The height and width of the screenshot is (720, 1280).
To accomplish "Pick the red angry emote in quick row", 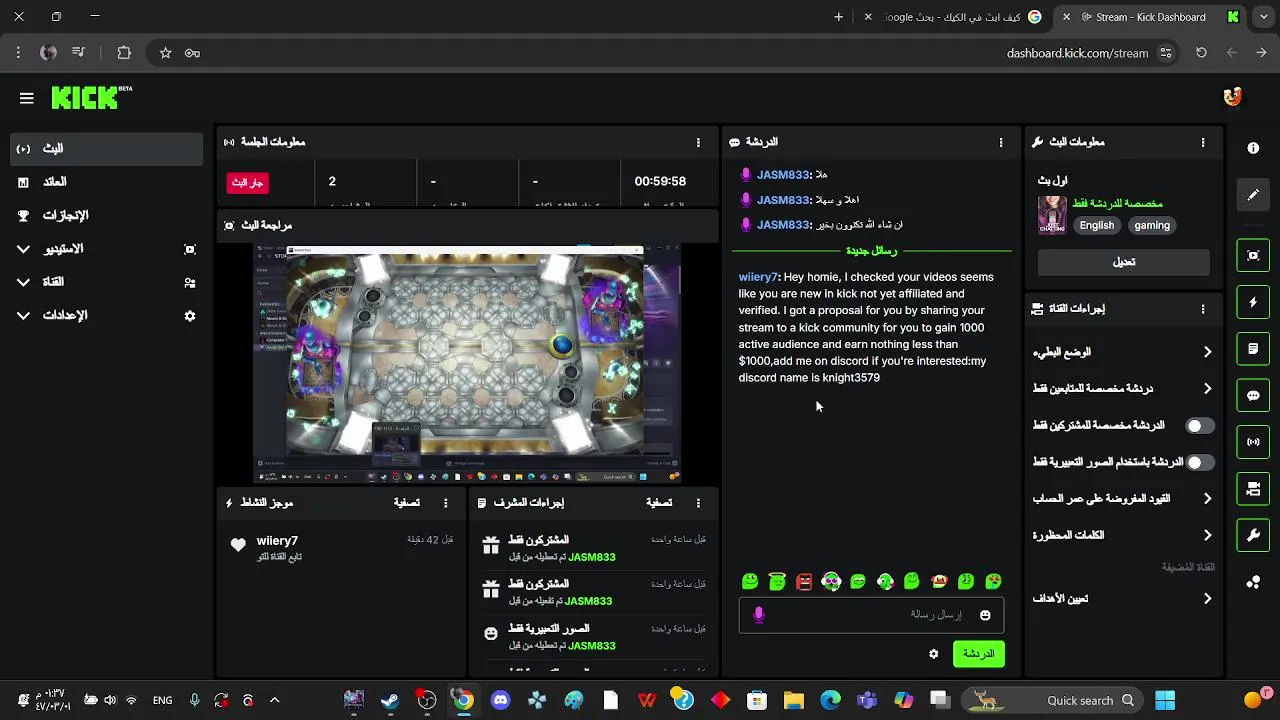I will [x=804, y=581].
